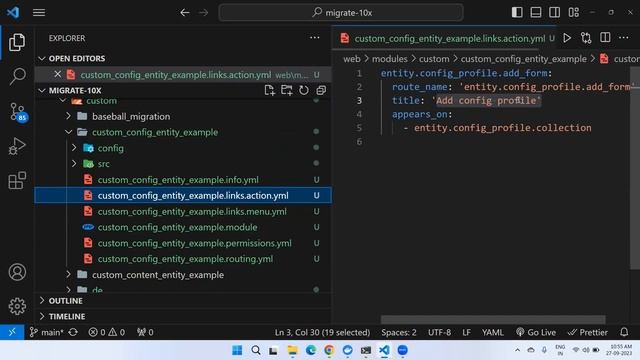The image size is (640, 360).
Task: Click the 'web' breadcrumb segment
Action: click(351, 59)
